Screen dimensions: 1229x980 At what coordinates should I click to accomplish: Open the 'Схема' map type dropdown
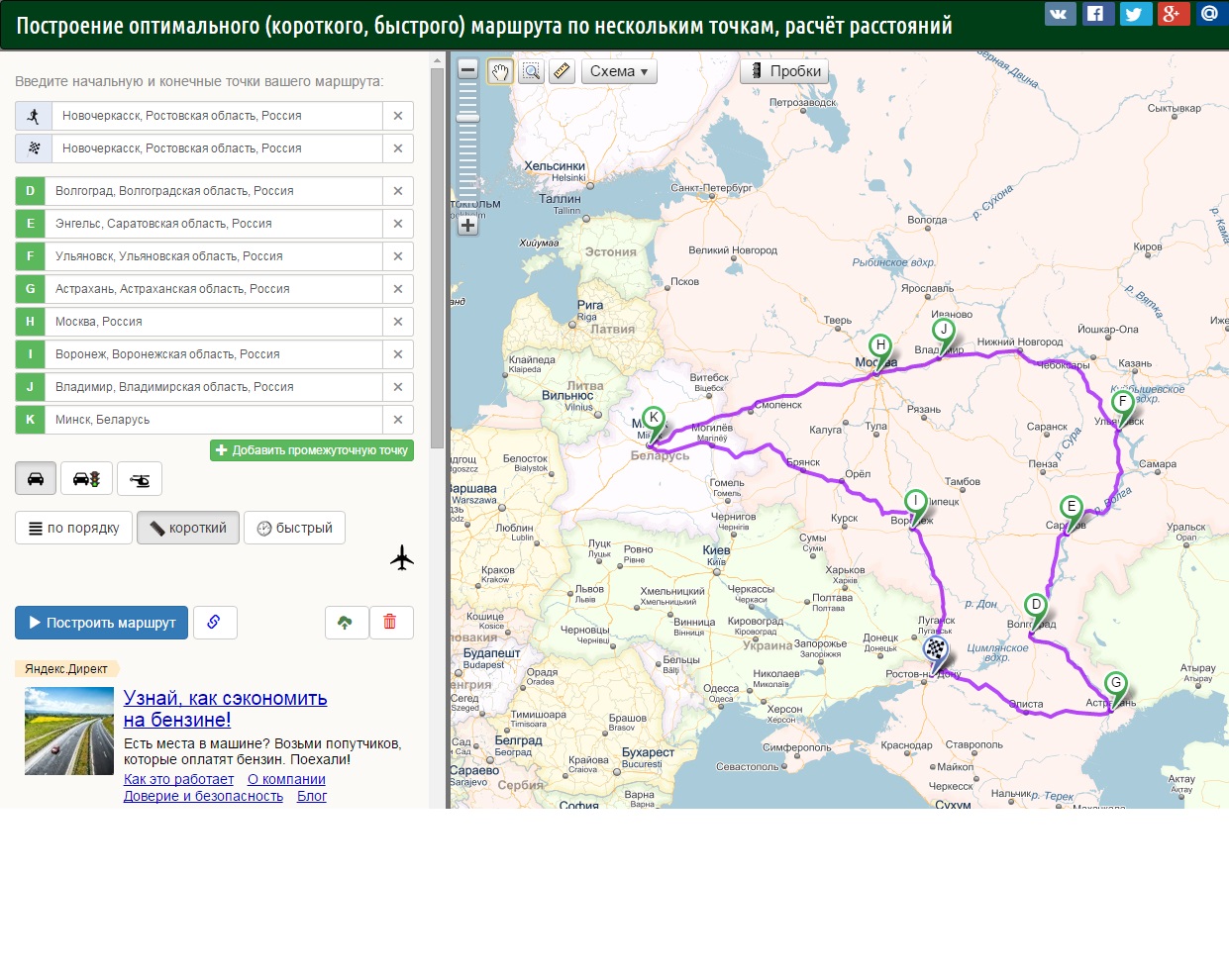click(x=618, y=71)
